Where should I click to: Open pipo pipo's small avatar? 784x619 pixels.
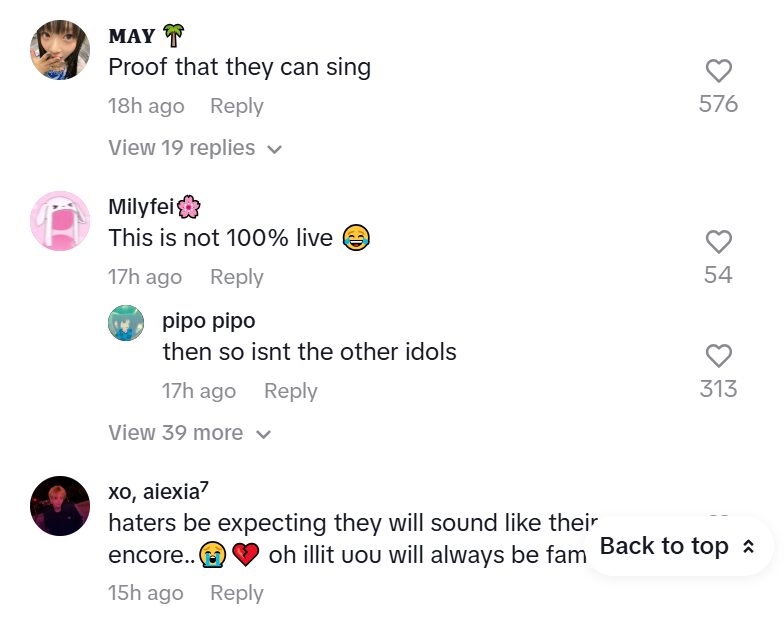[127, 323]
